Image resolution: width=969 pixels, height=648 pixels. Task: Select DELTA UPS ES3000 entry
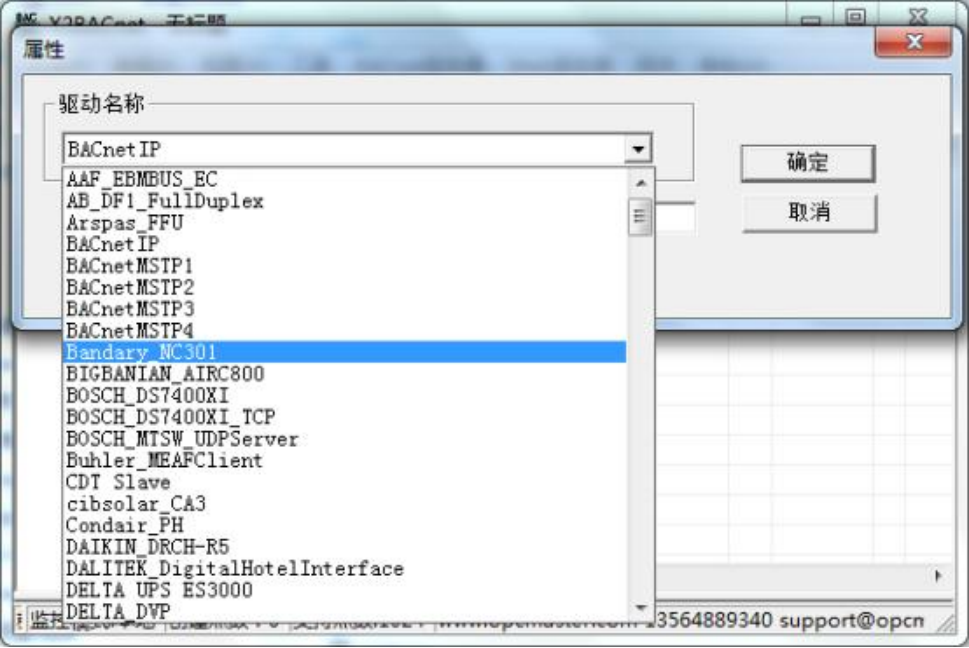point(345,590)
